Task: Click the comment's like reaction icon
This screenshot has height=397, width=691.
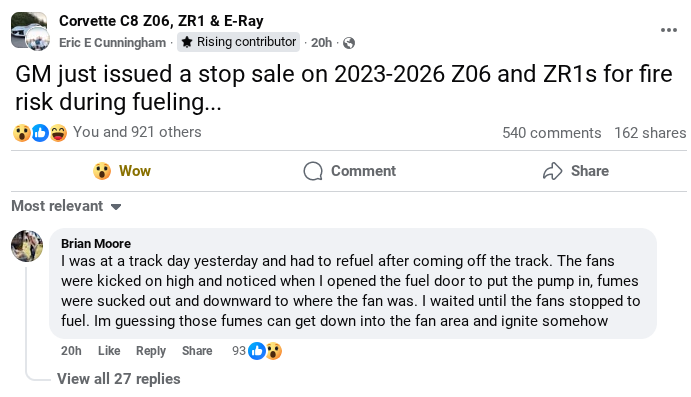Action: (x=256, y=351)
